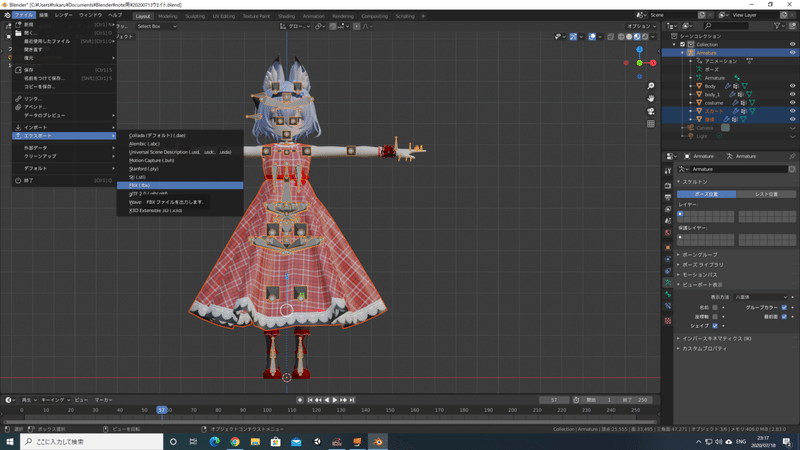Select レスト位置 button in Skeleton panel
This screenshot has width=800, height=450.
click(x=766, y=194)
